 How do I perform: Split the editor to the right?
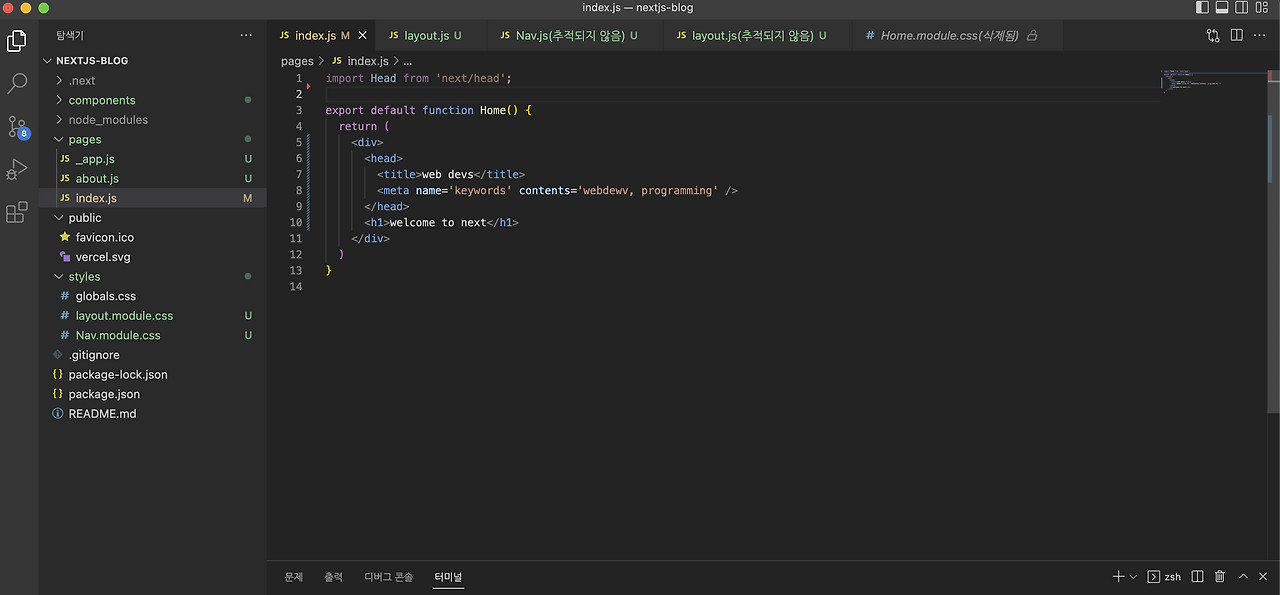(1236, 34)
